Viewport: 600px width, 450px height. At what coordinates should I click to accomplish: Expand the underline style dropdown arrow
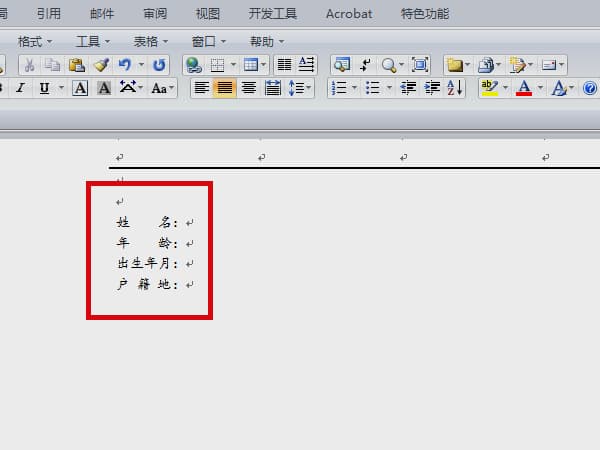coord(61,88)
